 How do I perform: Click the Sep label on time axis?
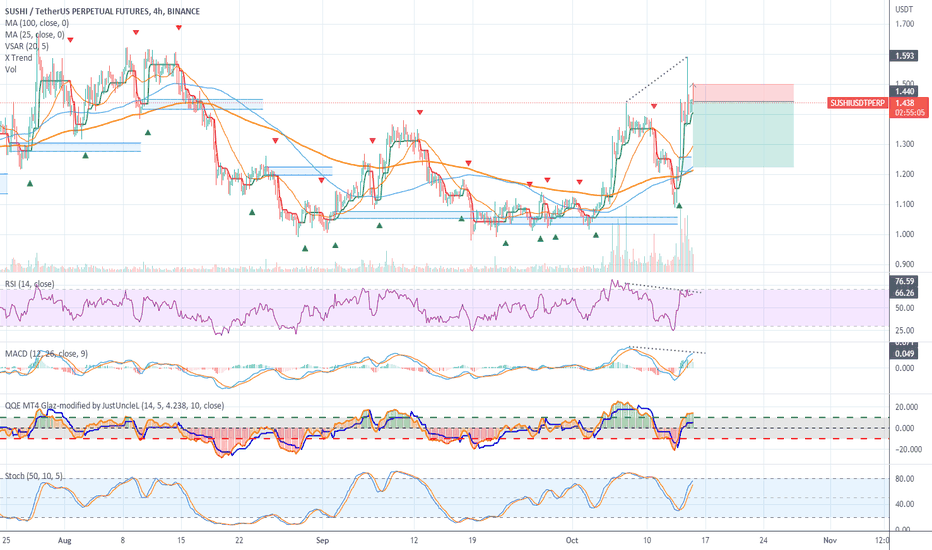click(322, 540)
